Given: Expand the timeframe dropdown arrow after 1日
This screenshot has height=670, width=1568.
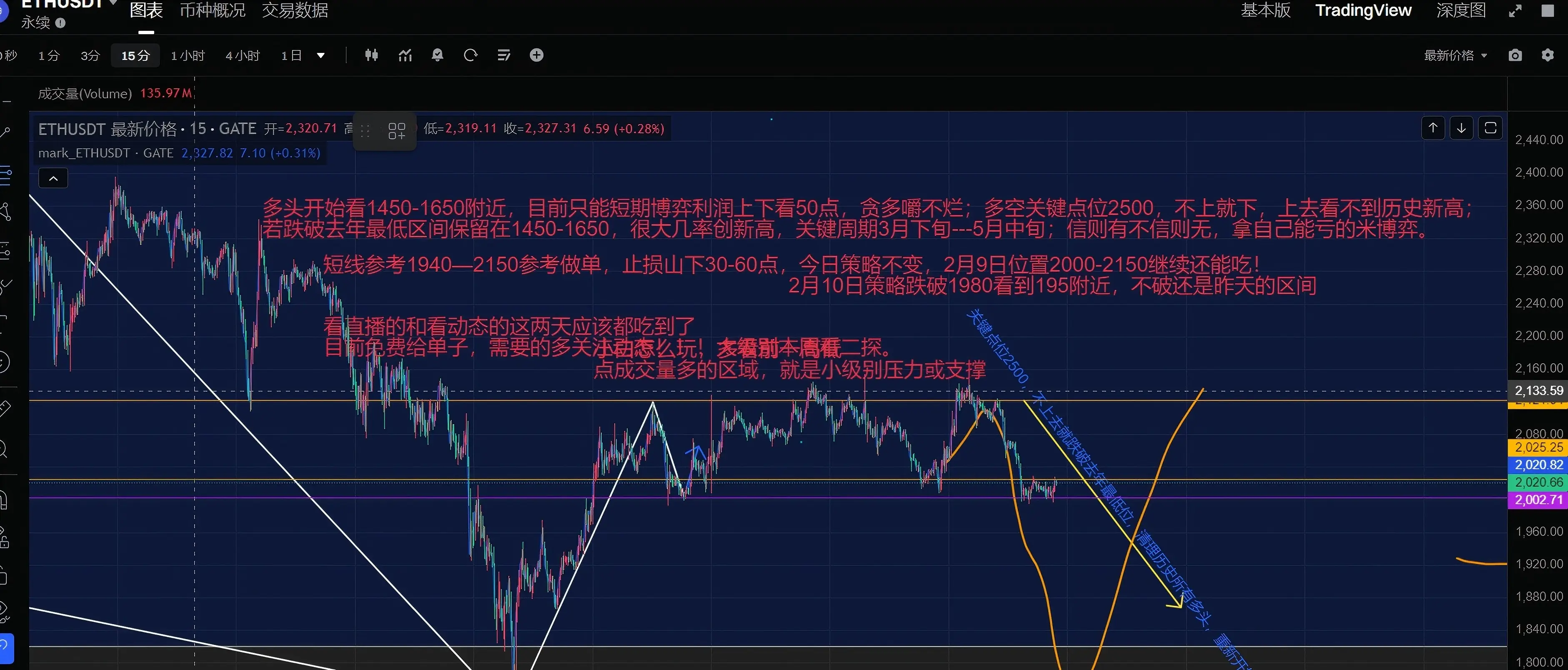Looking at the screenshot, I should pos(321,56).
